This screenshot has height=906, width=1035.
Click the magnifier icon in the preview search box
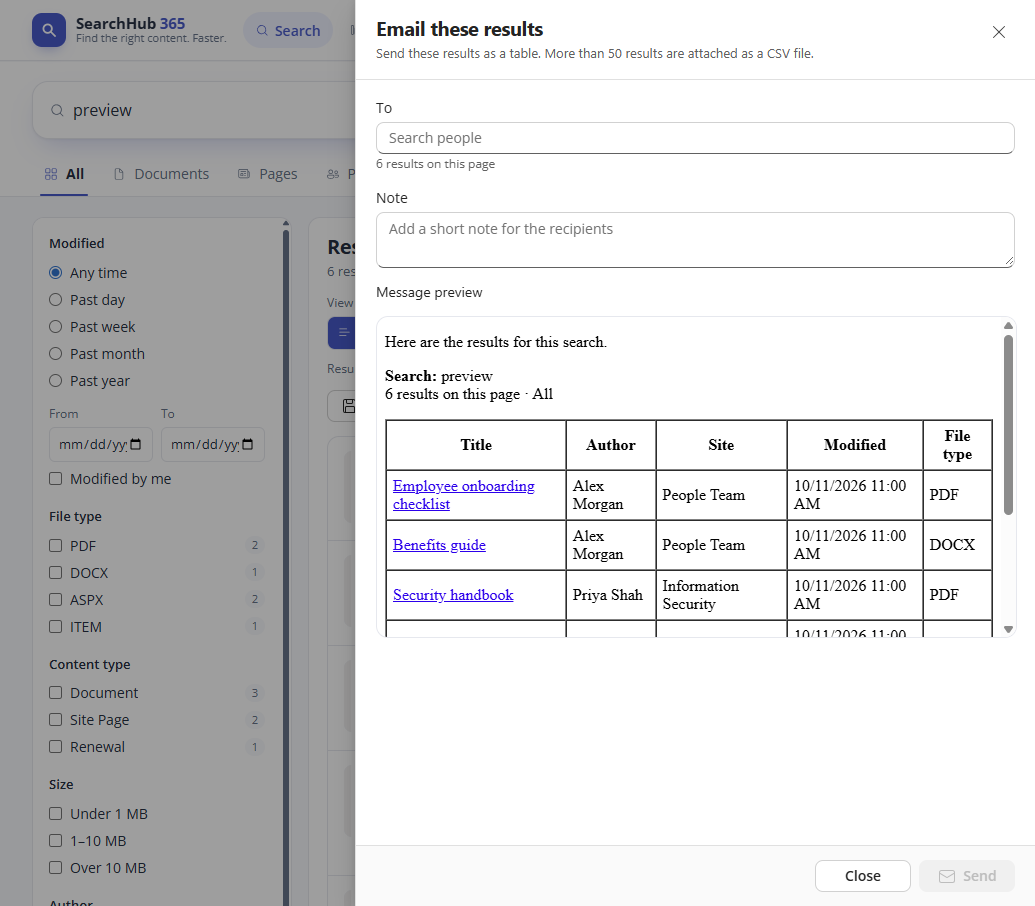[57, 110]
